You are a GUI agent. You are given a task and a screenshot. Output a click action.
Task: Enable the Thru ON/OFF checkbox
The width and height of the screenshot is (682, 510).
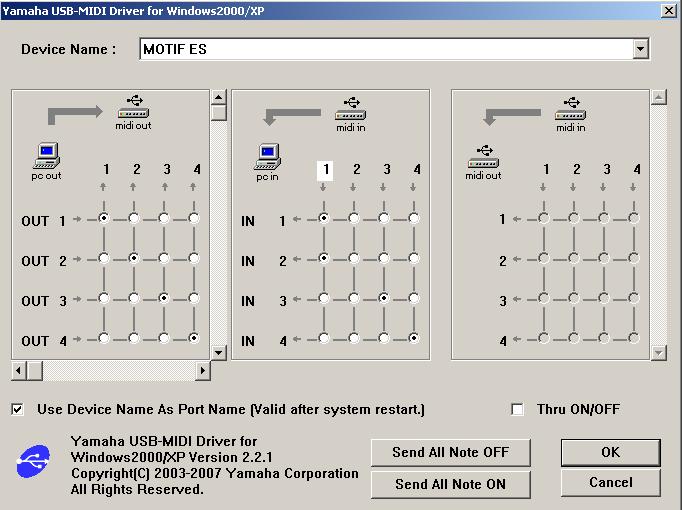click(517, 409)
